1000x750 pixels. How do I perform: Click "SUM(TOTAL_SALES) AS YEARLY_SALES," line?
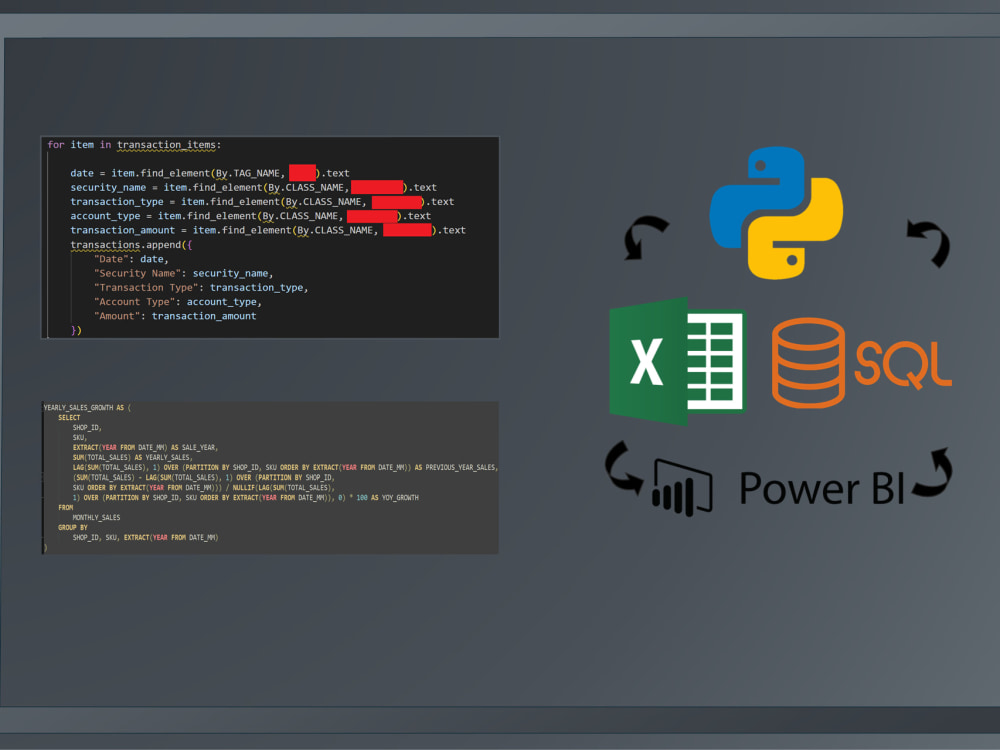133,457
